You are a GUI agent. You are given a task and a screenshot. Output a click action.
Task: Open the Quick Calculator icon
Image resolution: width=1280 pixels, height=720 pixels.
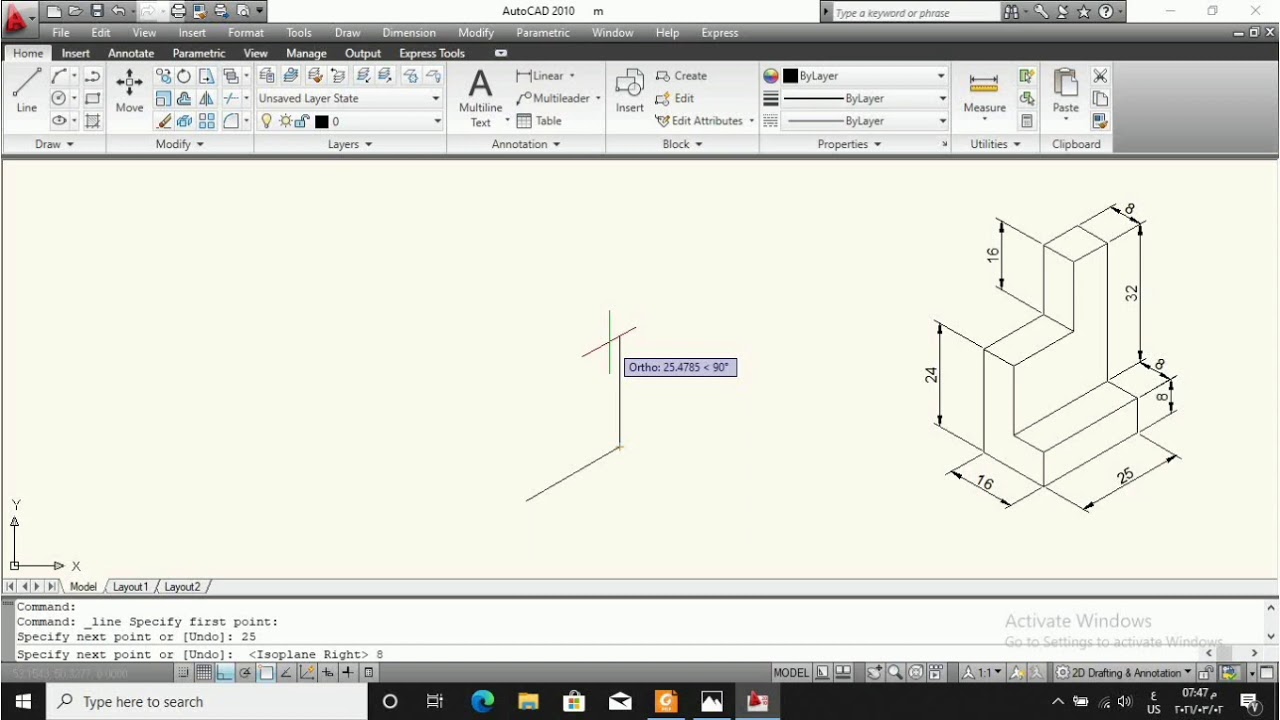[1027, 121]
